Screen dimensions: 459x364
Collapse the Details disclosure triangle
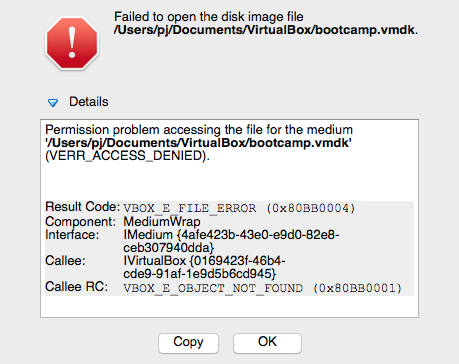click(x=53, y=103)
